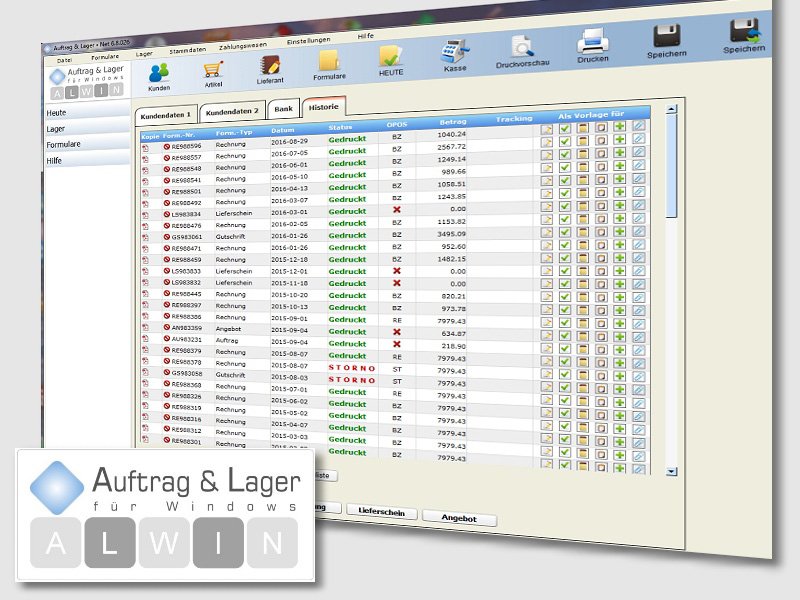The height and width of the screenshot is (600, 800).
Task: Open PDF copy of row RE988378
Action: [x=145, y=361]
